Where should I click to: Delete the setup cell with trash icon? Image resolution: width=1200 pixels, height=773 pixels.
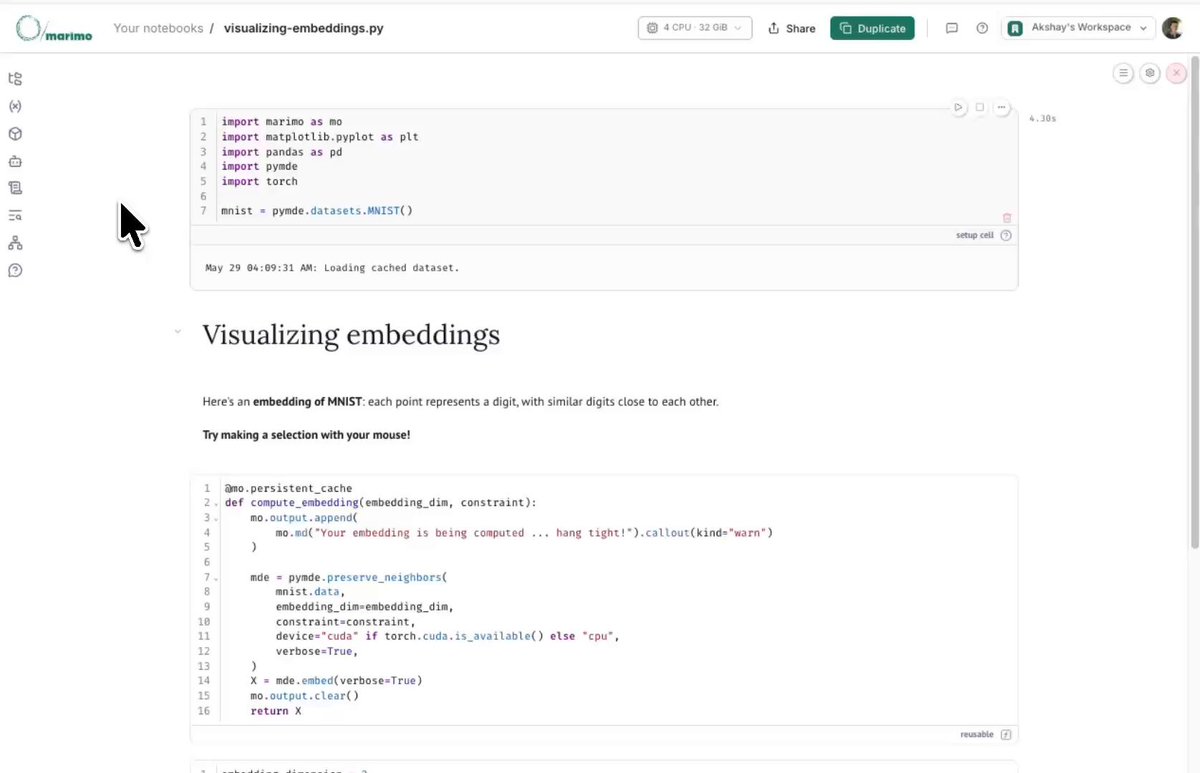[x=1007, y=217]
